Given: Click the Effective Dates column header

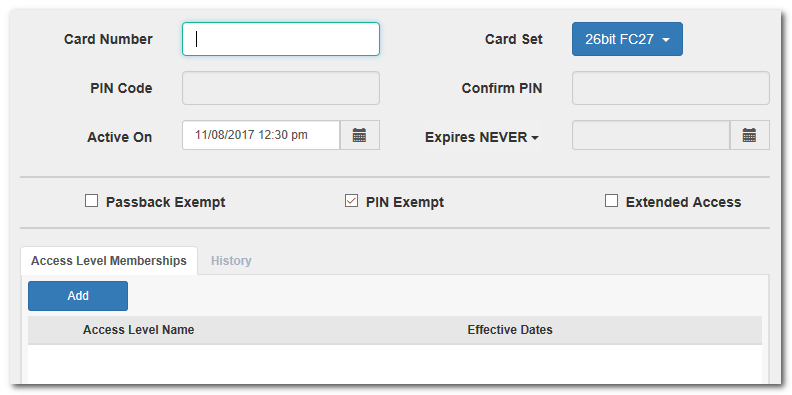Looking at the screenshot, I should point(510,330).
